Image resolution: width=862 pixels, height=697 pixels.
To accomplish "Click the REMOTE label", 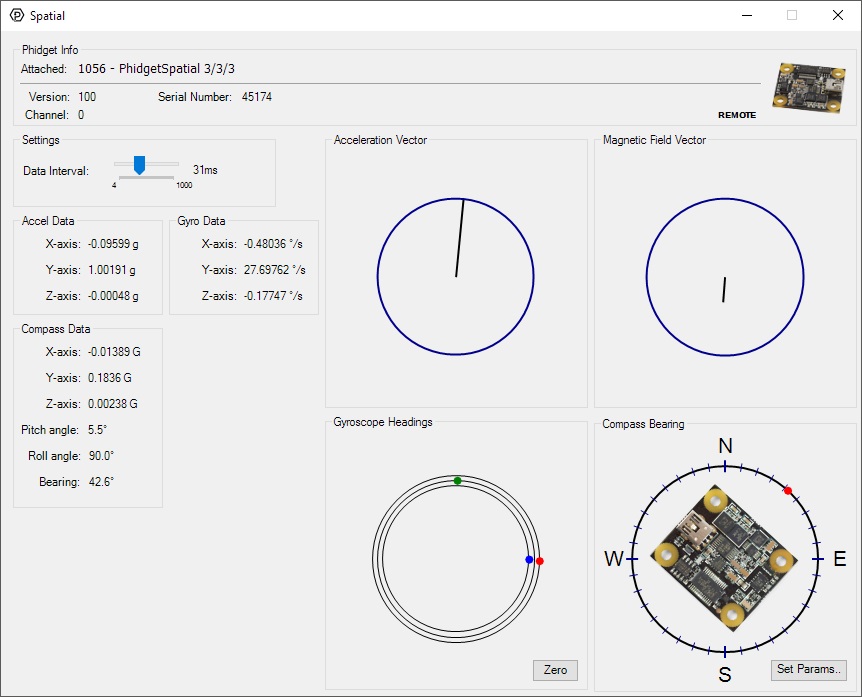I will pyautogui.click(x=737, y=115).
